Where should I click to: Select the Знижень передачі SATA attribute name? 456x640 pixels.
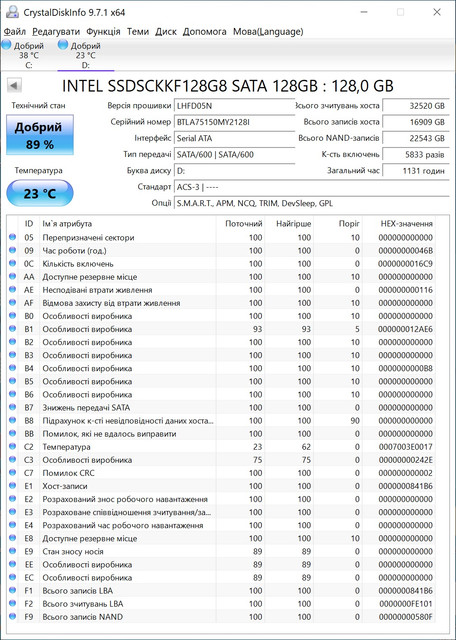pos(86,407)
